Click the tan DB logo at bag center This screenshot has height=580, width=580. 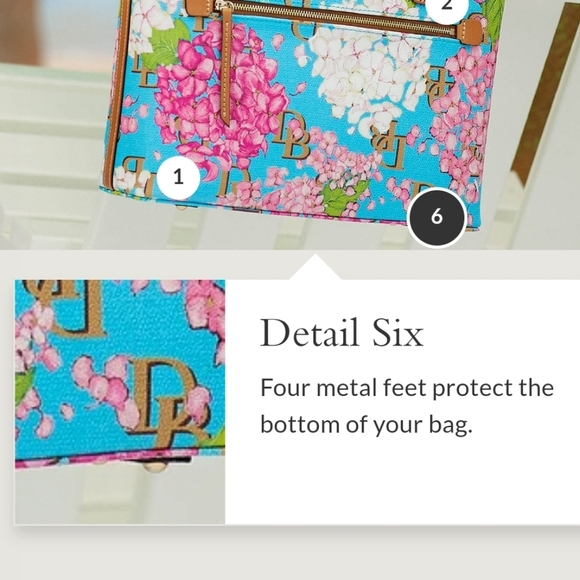(x=292, y=135)
